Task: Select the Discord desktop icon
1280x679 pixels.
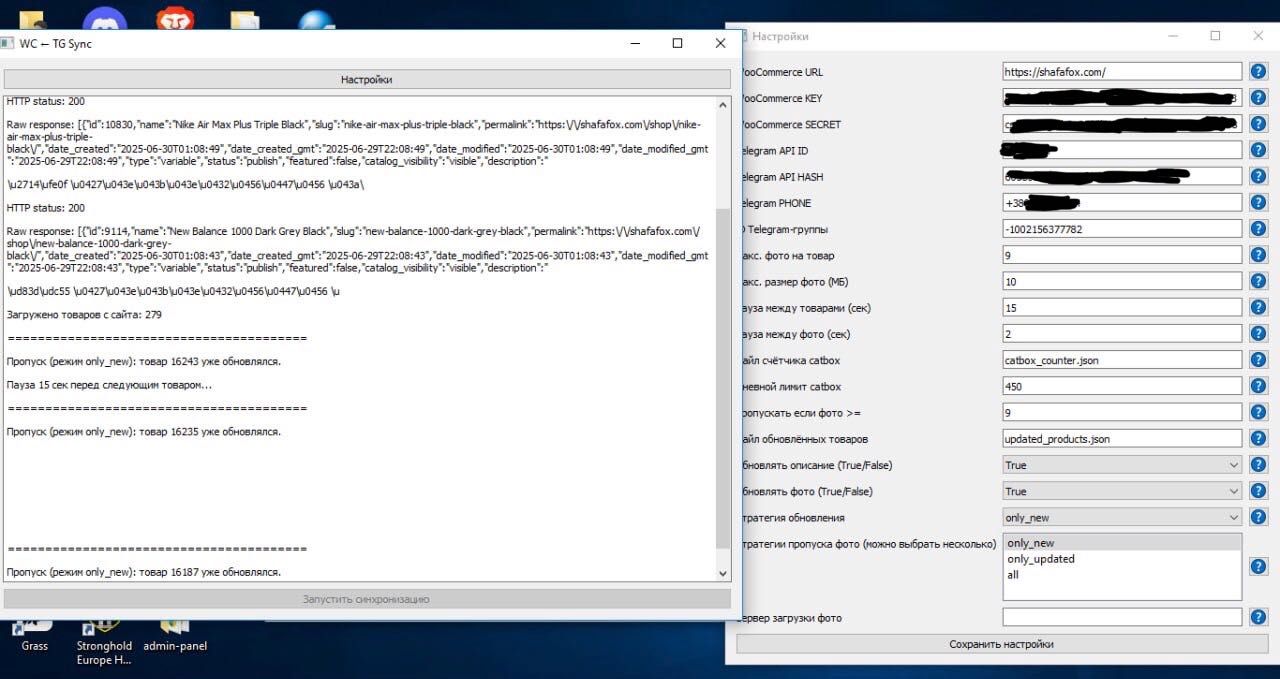Action: 105,19
